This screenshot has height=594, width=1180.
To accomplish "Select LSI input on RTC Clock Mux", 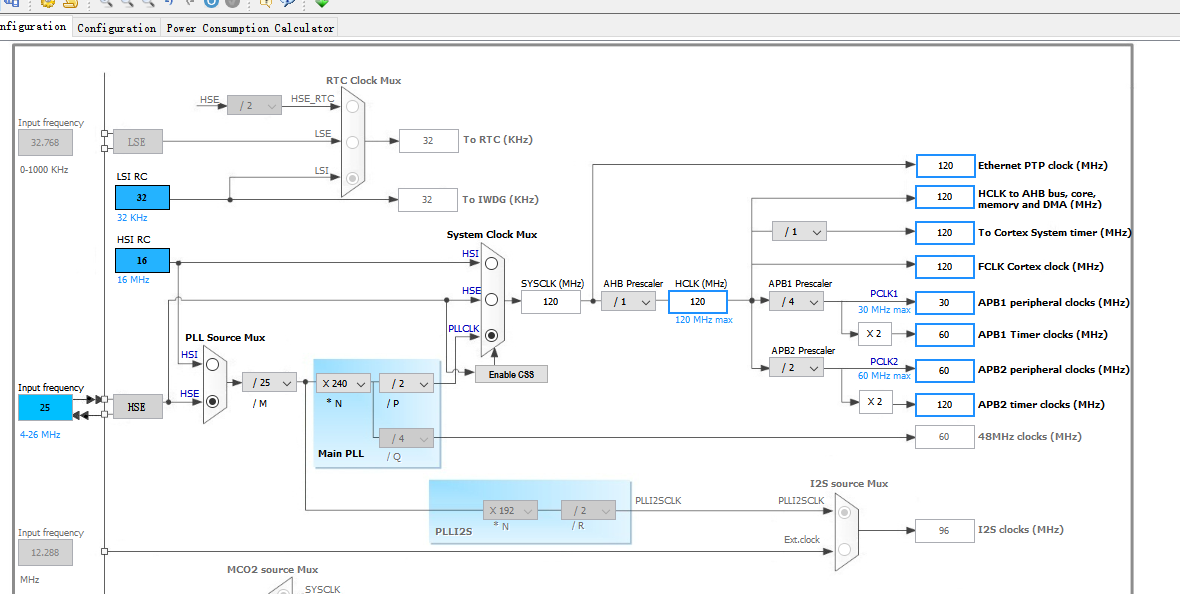I will 352,178.
